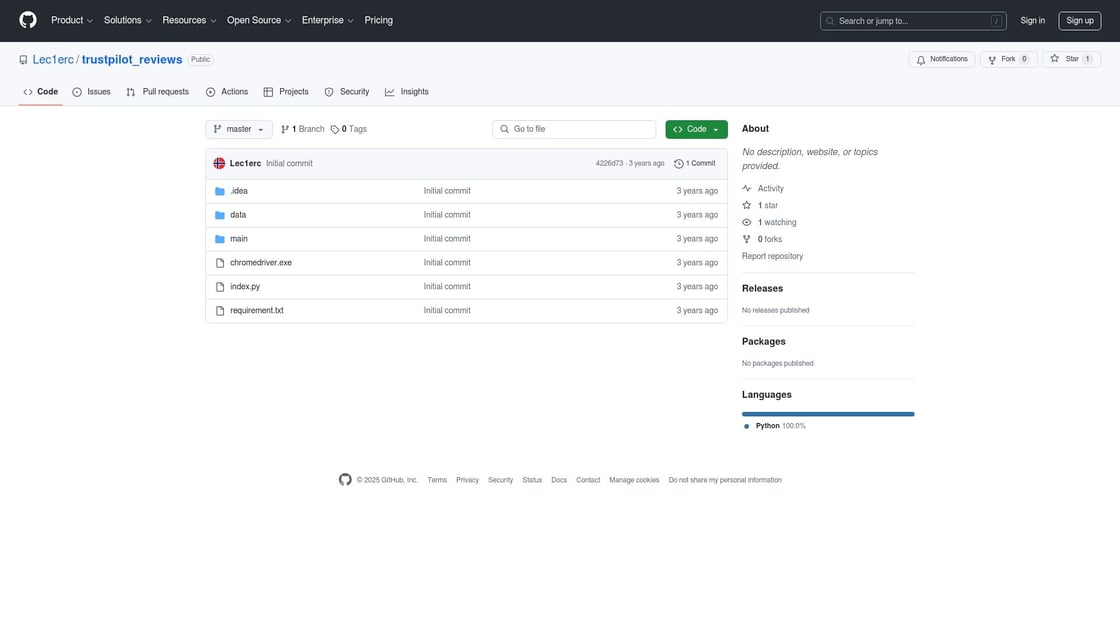Open the Lec1erc owner profile link
This screenshot has height=630, width=1120.
click(x=53, y=59)
